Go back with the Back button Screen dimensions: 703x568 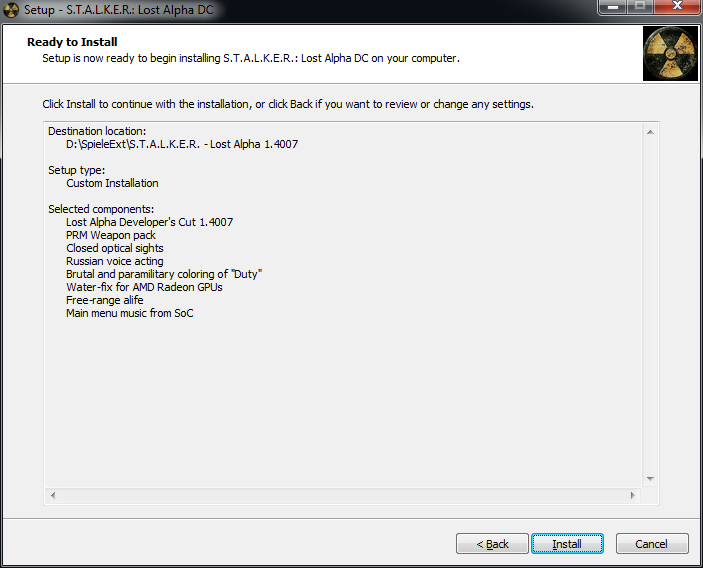pos(492,544)
